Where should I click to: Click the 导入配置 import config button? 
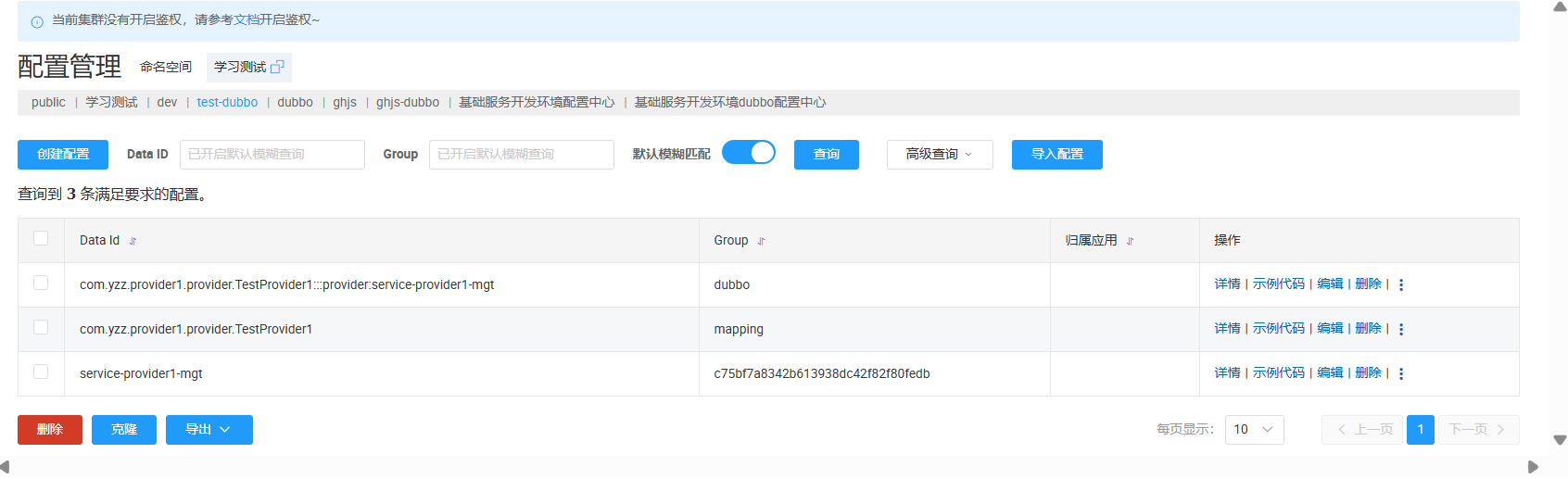[x=1057, y=155]
